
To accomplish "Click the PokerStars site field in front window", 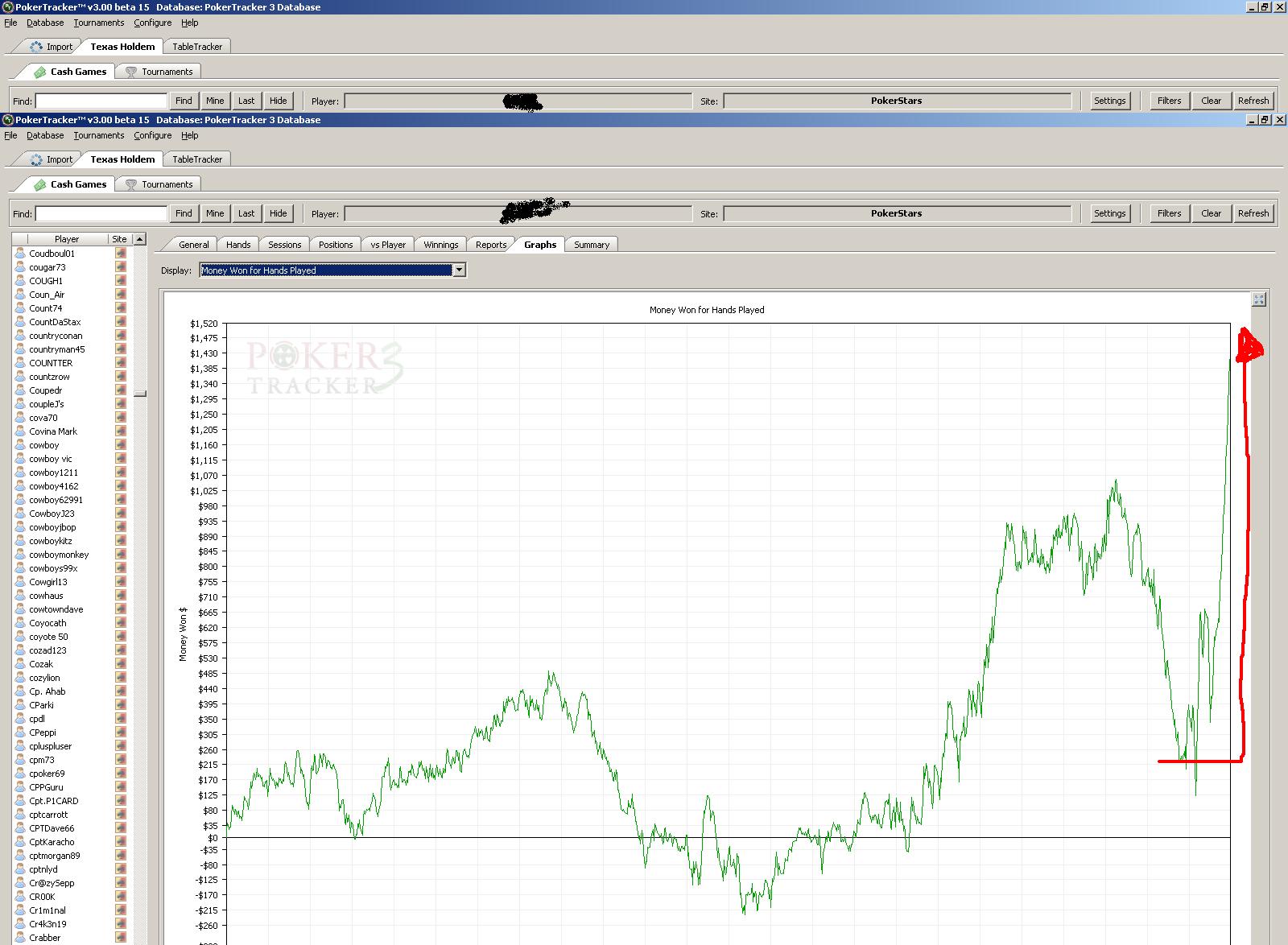I will click(897, 213).
